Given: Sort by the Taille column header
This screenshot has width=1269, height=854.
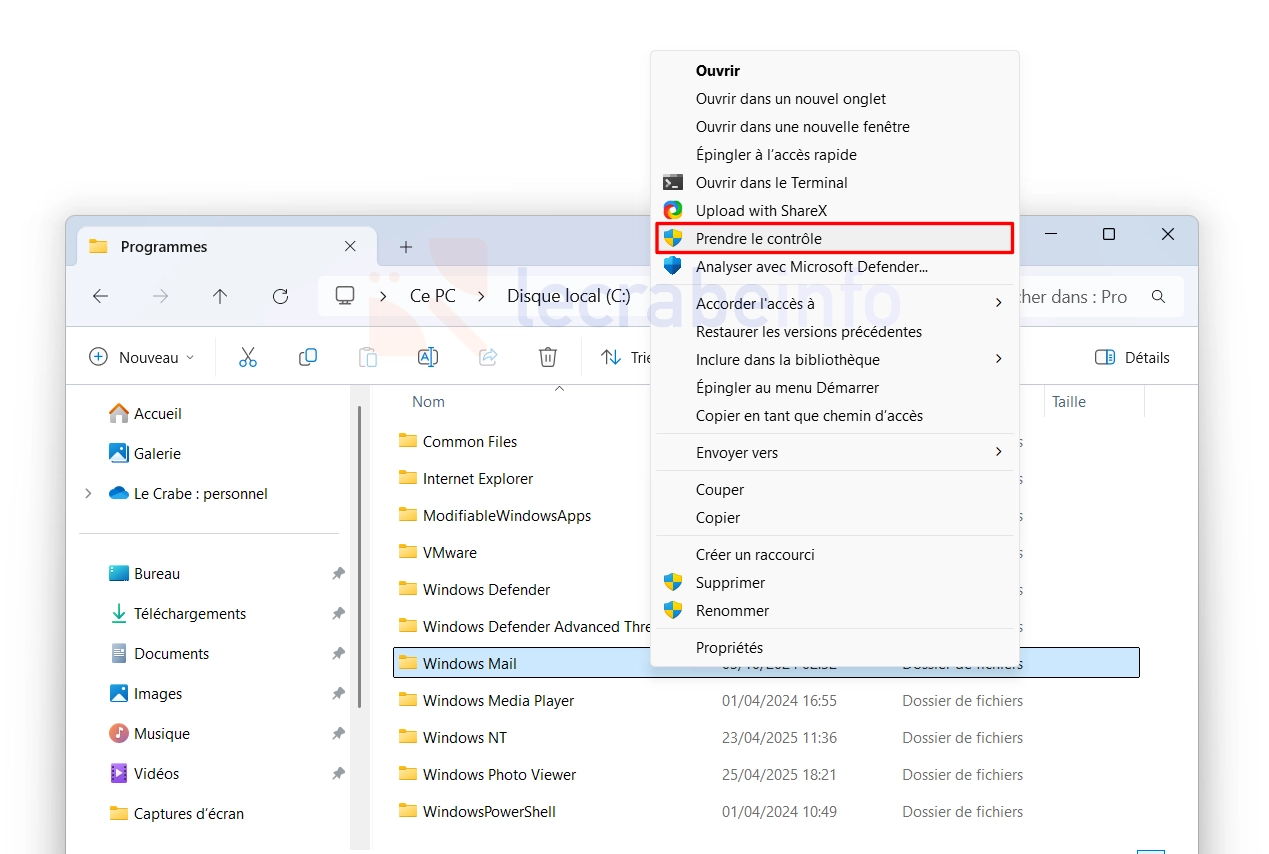Looking at the screenshot, I should [1069, 402].
